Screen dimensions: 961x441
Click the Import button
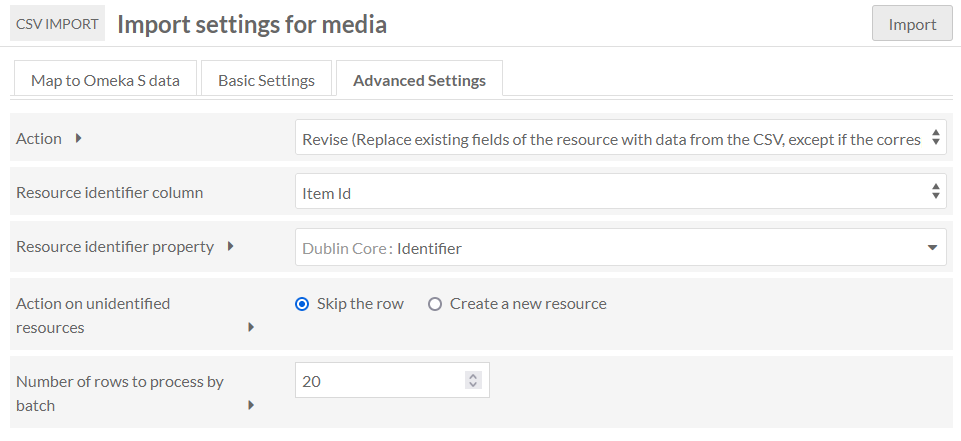tap(912, 24)
